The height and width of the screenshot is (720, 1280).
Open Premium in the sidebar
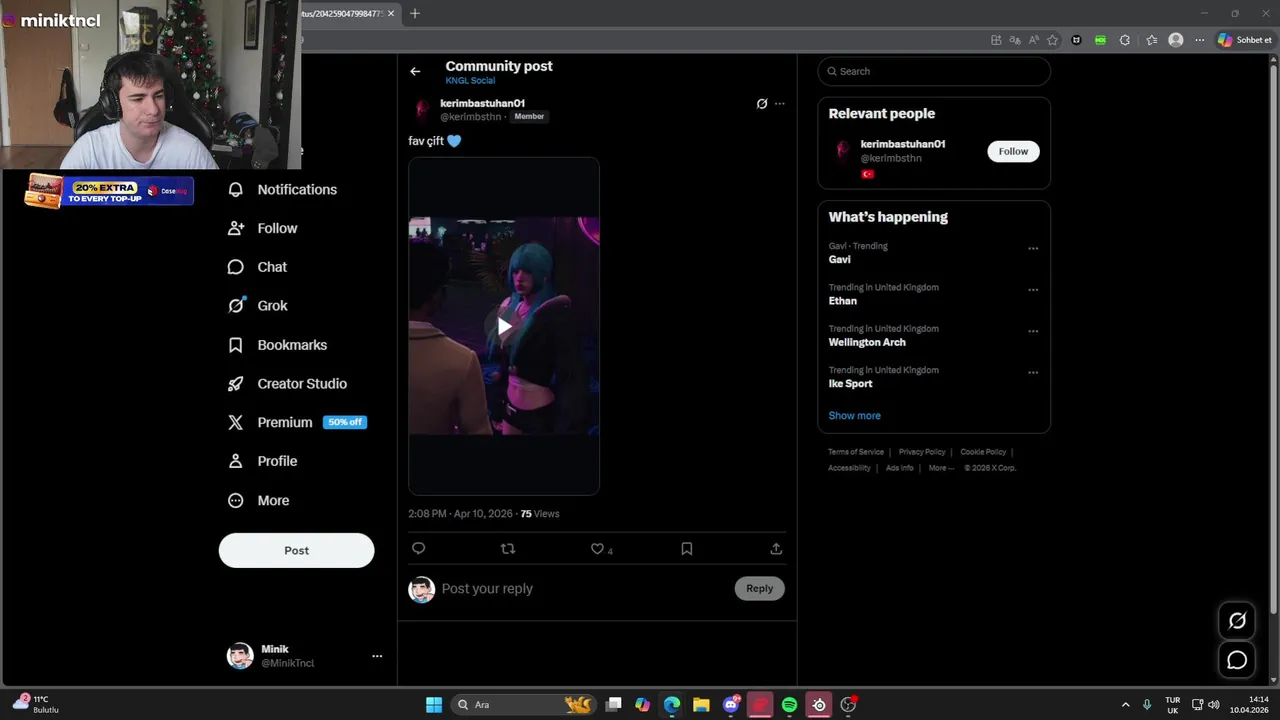[298, 422]
